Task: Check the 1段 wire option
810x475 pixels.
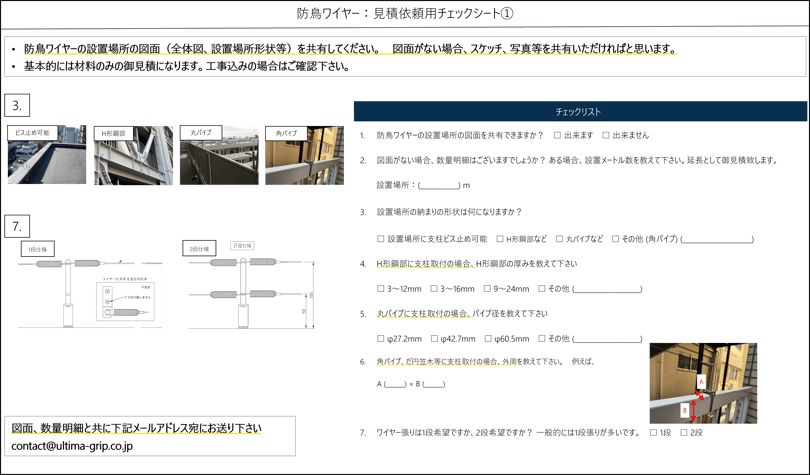Action: 653,433
